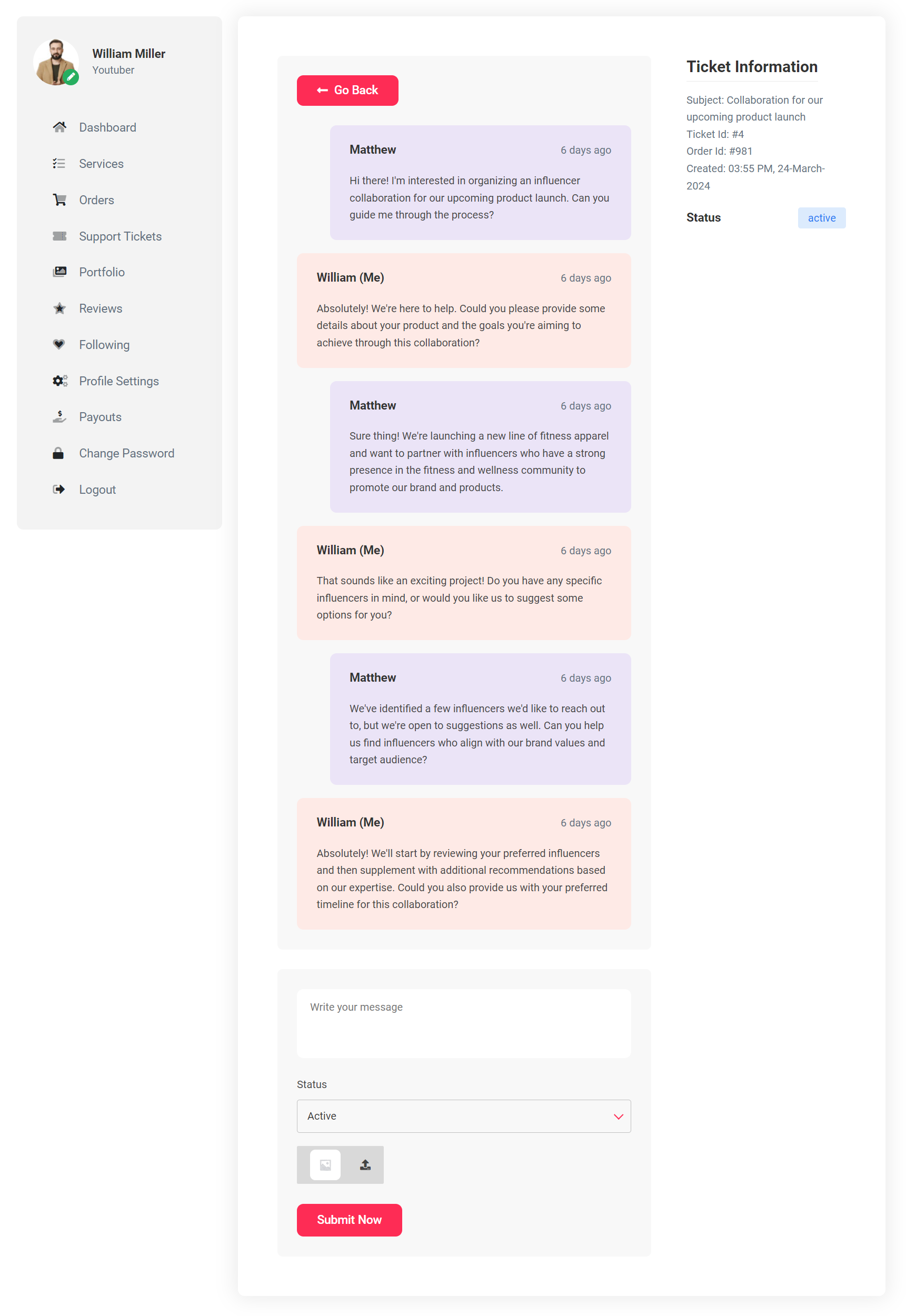Click the Reviews star icon
This screenshot has width=906, height=1316.
point(59,308)
